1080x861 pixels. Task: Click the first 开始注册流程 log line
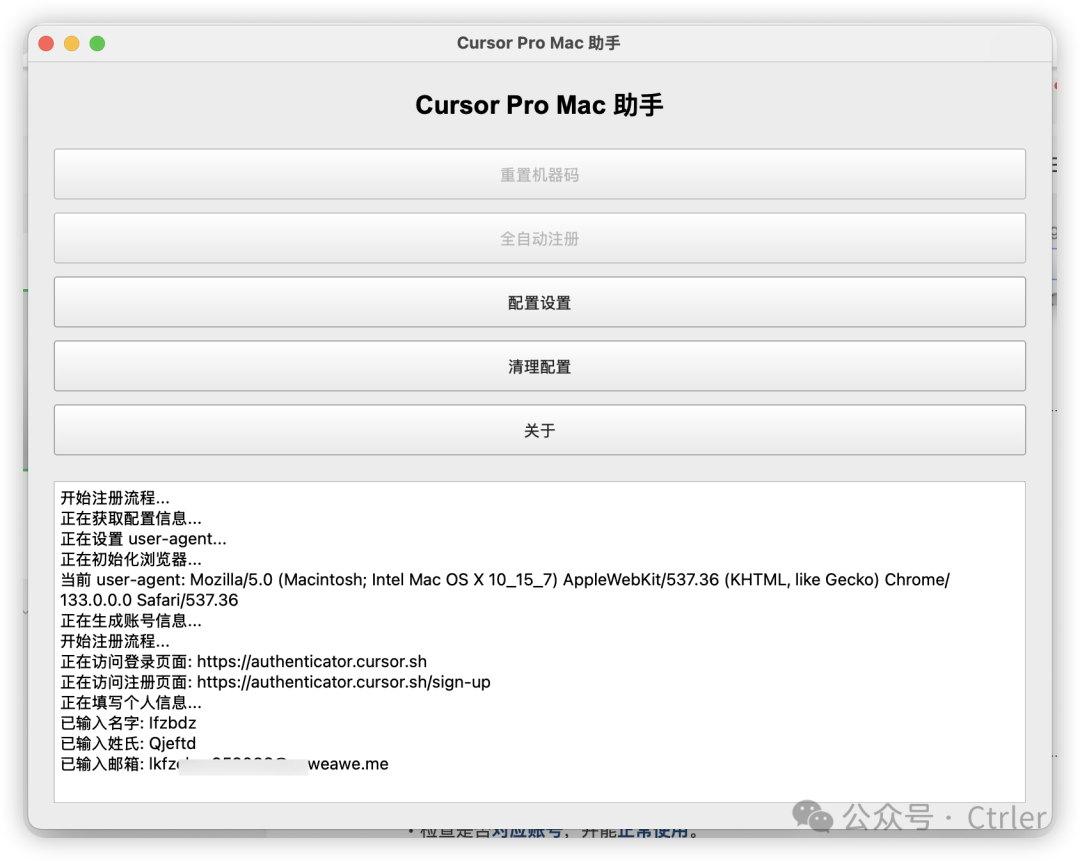(x=115, y=498)
